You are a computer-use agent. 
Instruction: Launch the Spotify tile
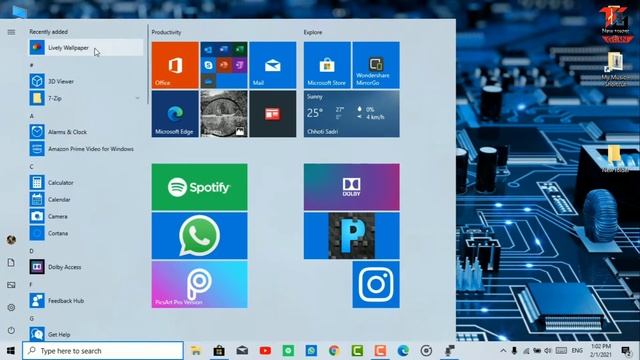pos(200,187)
